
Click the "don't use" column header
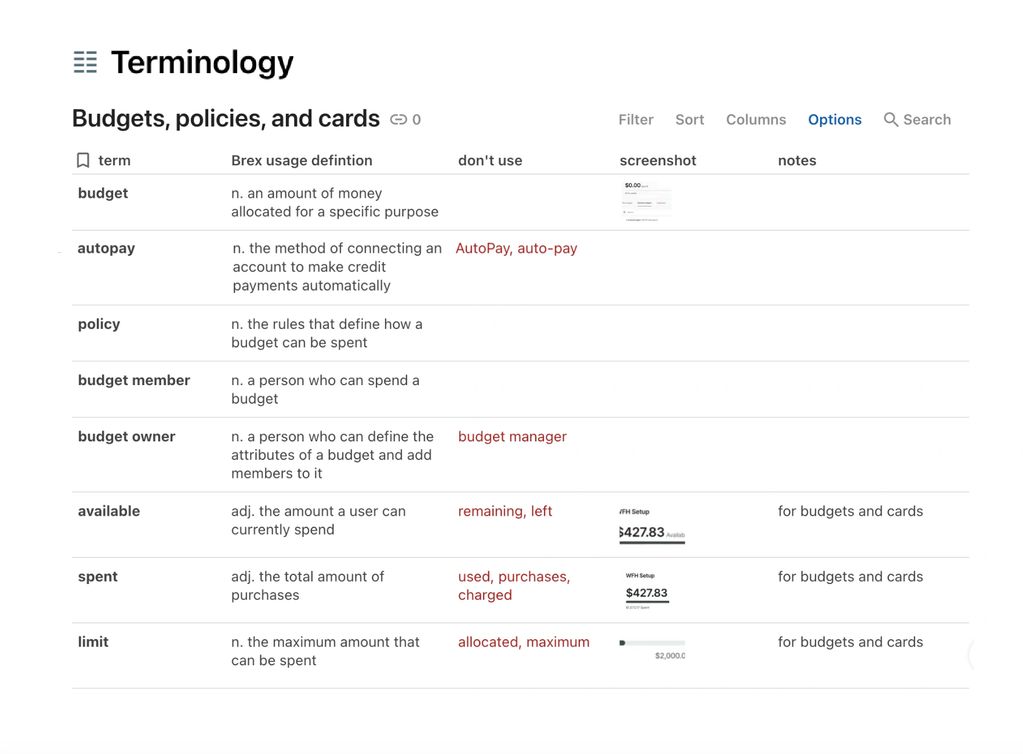[490, 160]
